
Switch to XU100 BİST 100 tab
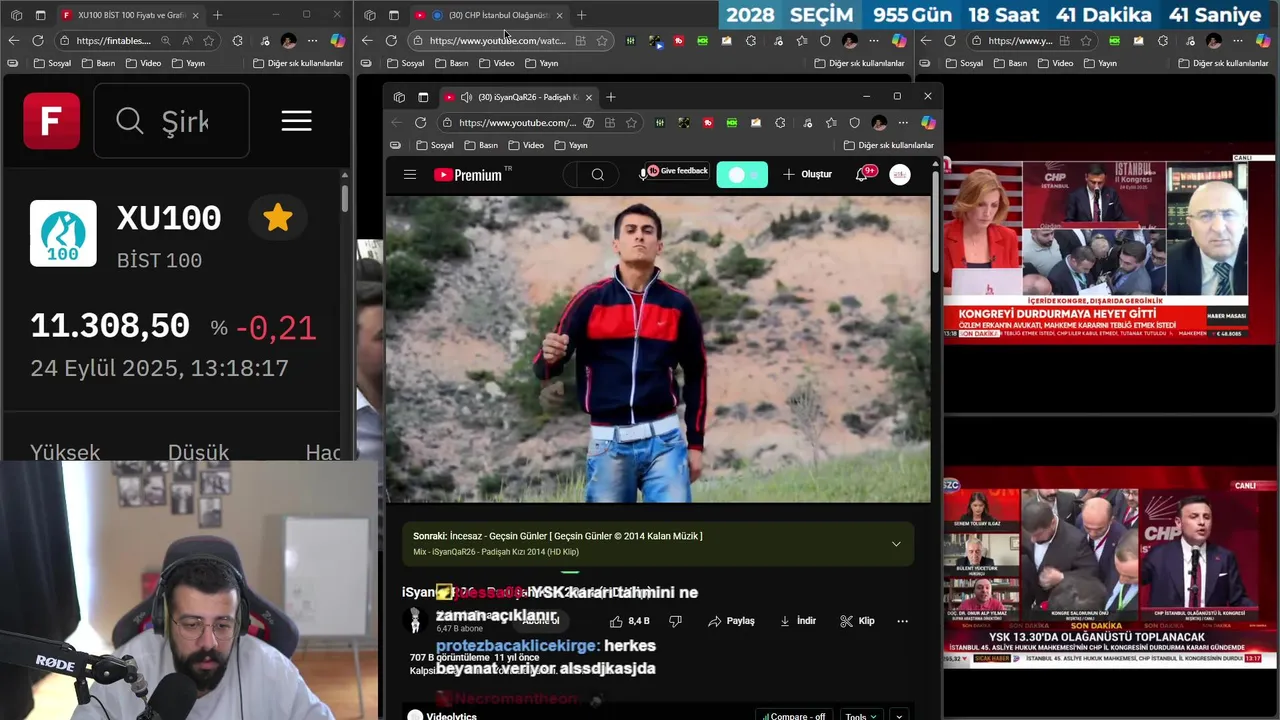pyautogui.click(x=130, y=15)
